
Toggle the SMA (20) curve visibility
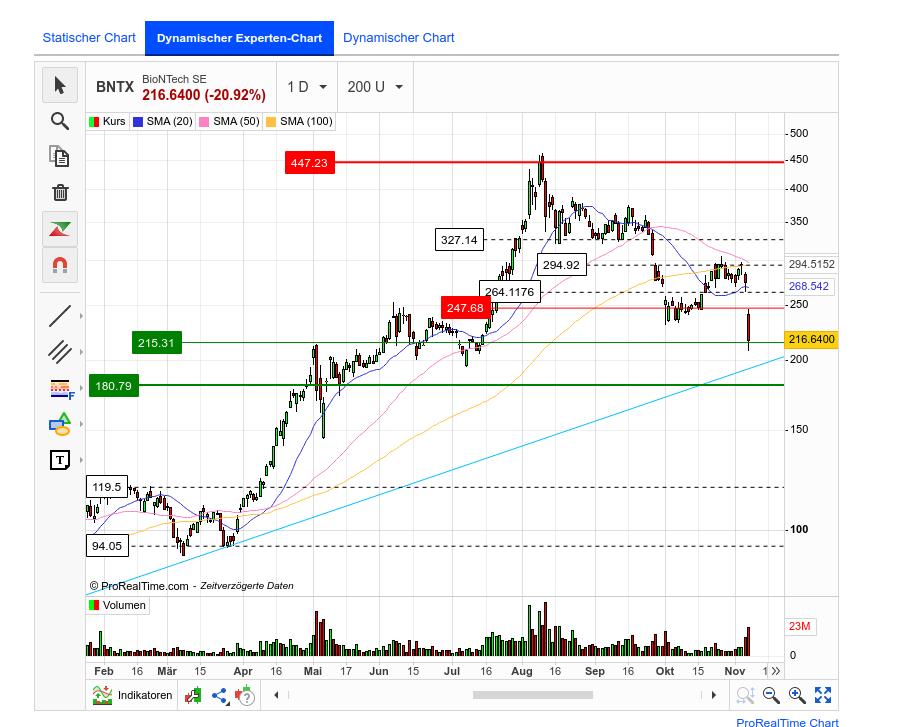(162, 121)
